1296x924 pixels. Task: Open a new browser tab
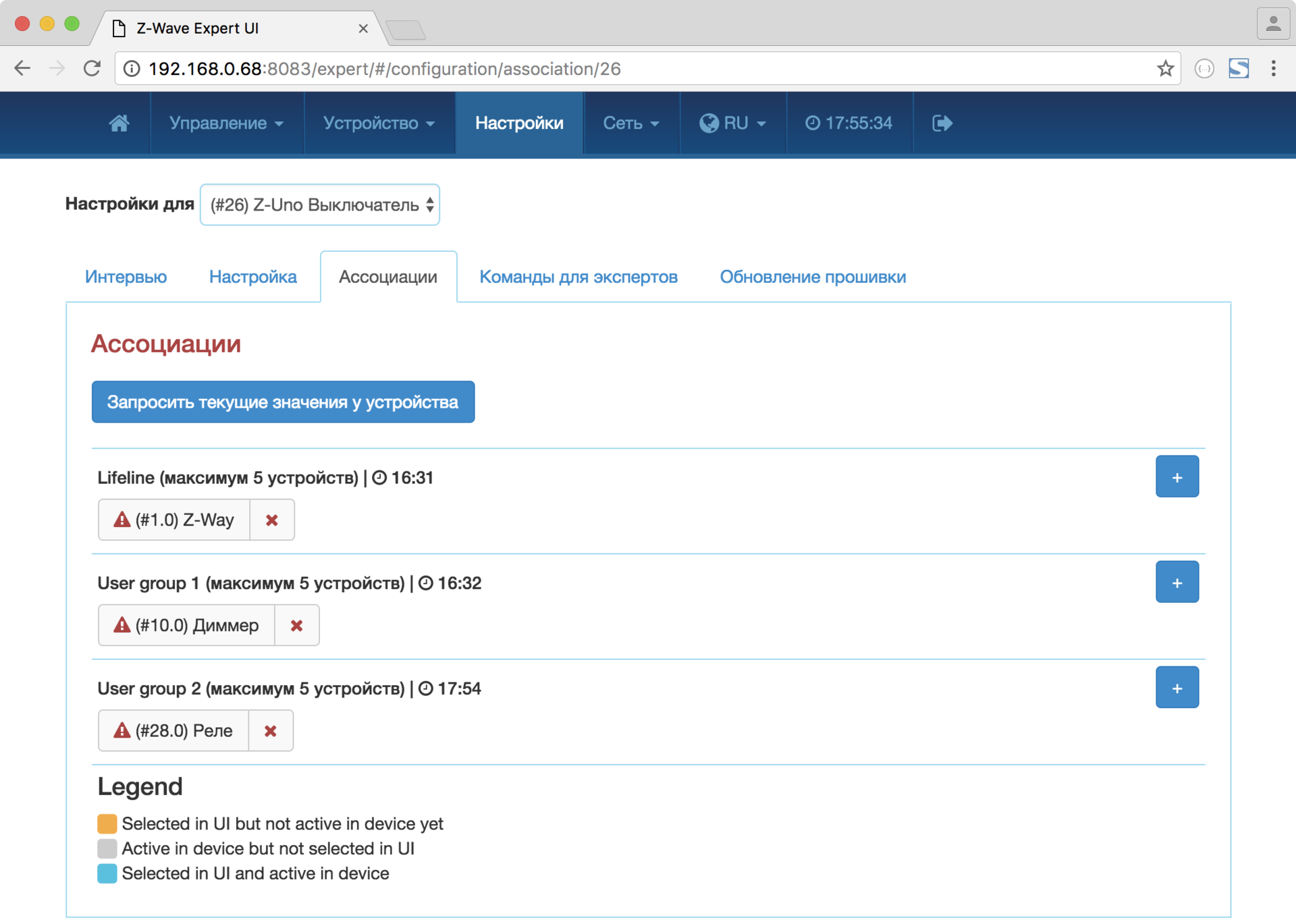(406, 30)
